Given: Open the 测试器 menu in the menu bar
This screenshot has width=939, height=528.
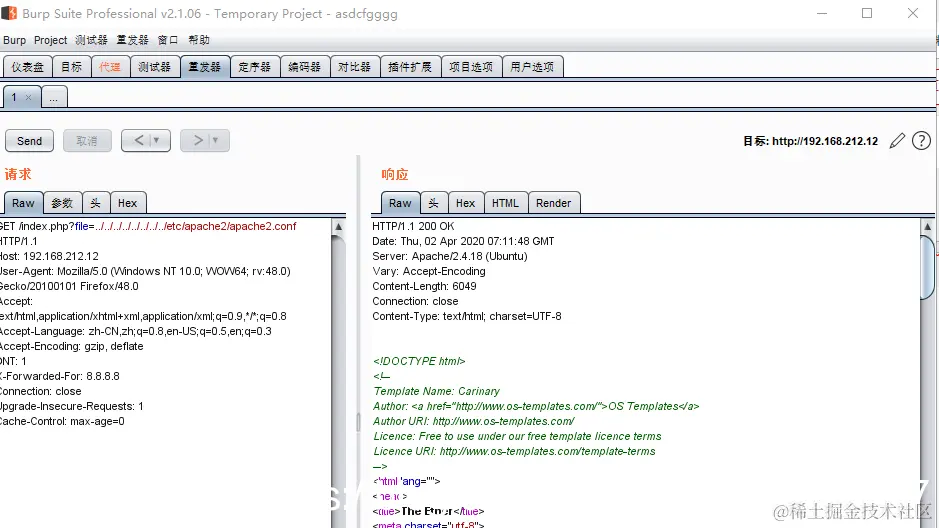Looking at the screenshot, I should tap(91, 40).
